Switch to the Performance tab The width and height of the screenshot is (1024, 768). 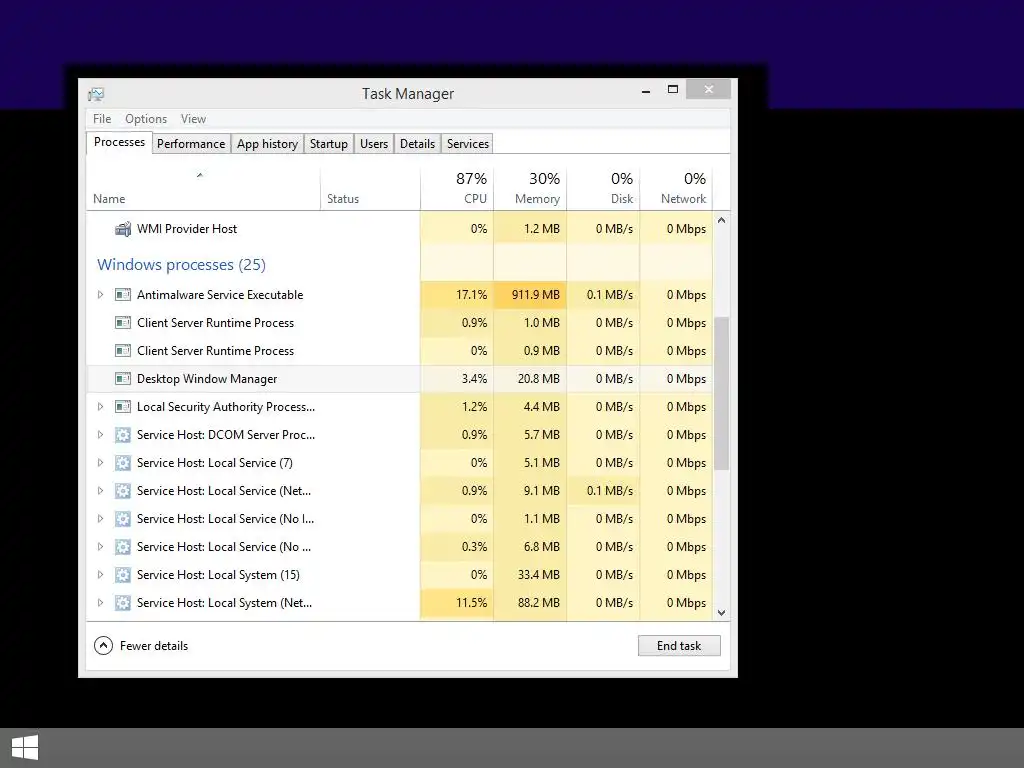191,144
